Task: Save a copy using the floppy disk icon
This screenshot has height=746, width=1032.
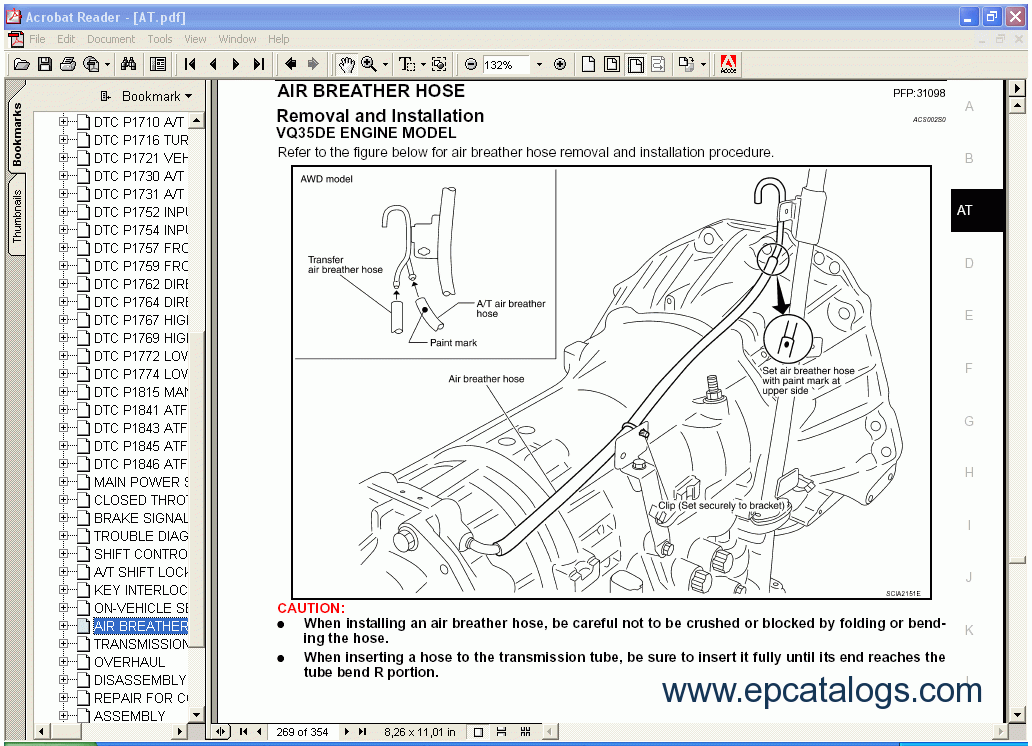Action: tap(45, 64)
